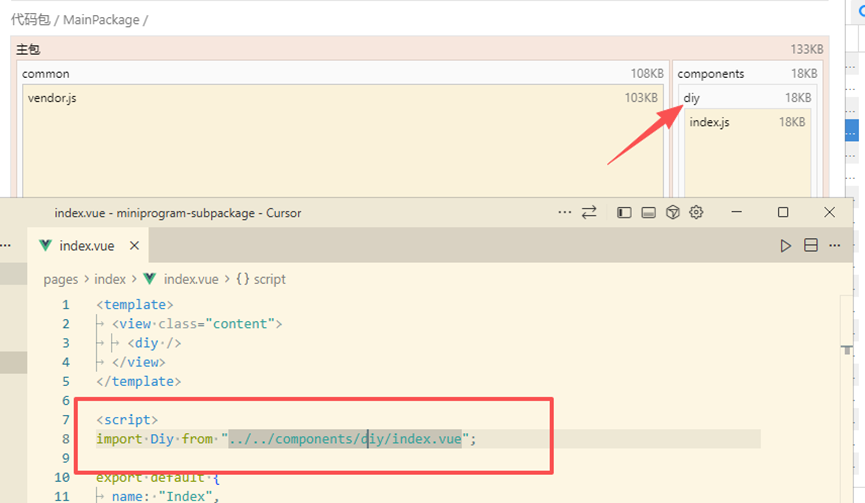865x503 pixels.
Task: Click the 代码包 breadcrumb link
Action: click(30, 19)
